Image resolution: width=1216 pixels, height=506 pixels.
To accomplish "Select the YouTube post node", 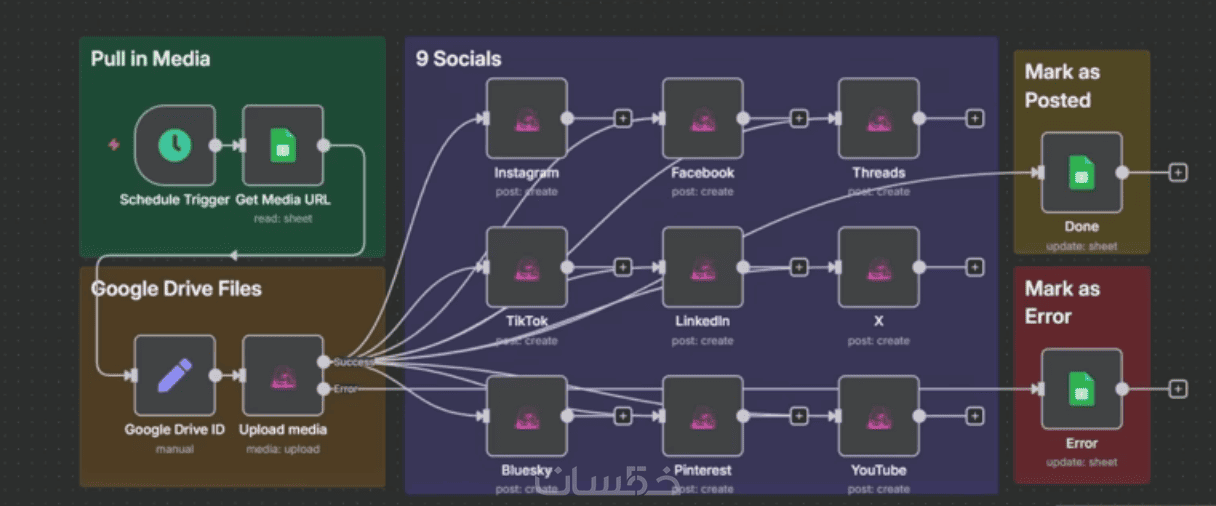I will [x=878, y=416].
